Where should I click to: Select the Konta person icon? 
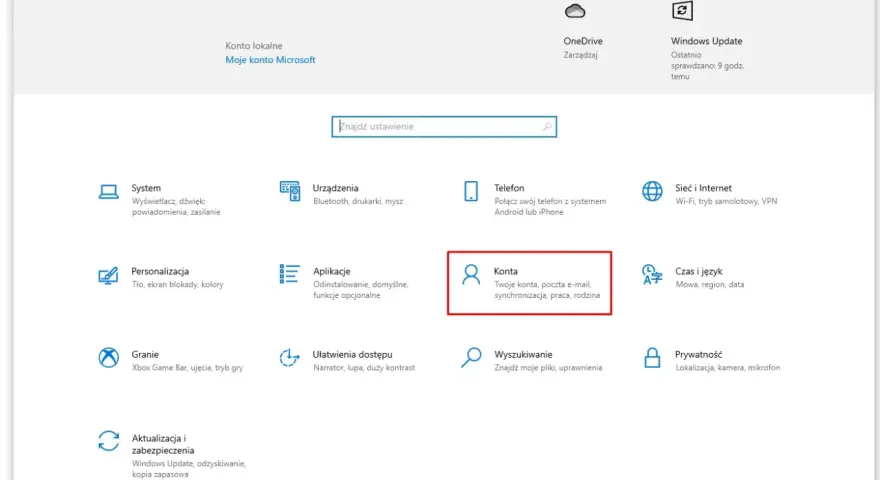pos(471,275)
